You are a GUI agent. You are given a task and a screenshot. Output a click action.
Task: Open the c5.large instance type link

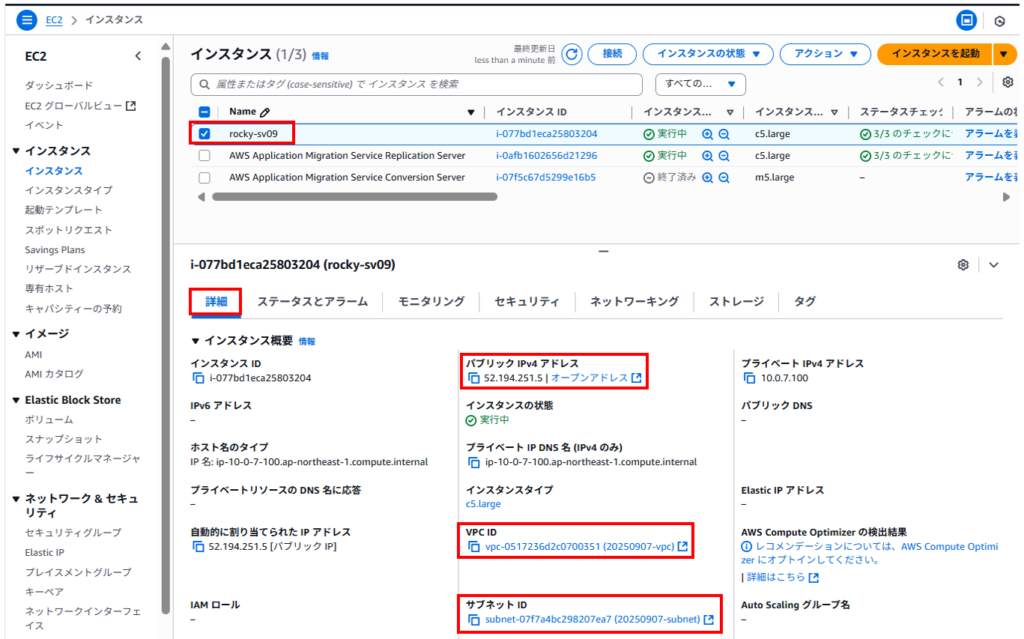[483, 504]
